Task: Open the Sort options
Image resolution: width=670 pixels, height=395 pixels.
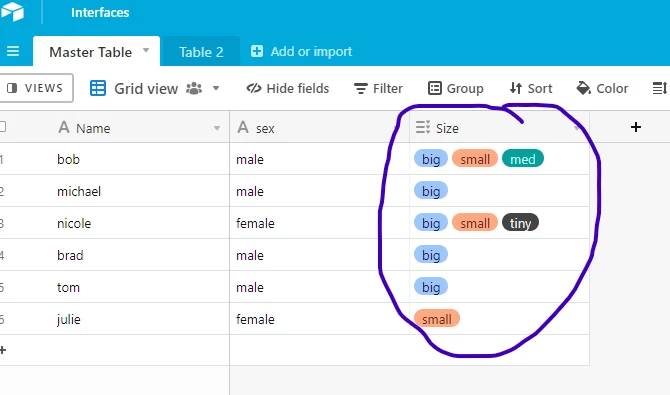Action: click(x=531, y=88)
